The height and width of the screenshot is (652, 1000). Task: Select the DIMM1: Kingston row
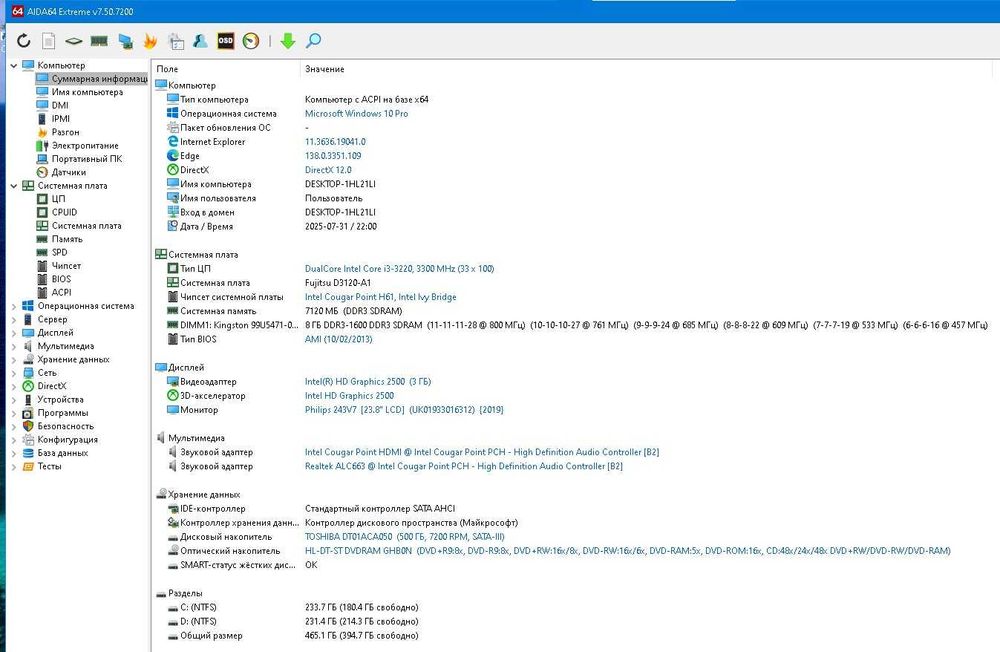pyautogui.click(x=577, y=325)
